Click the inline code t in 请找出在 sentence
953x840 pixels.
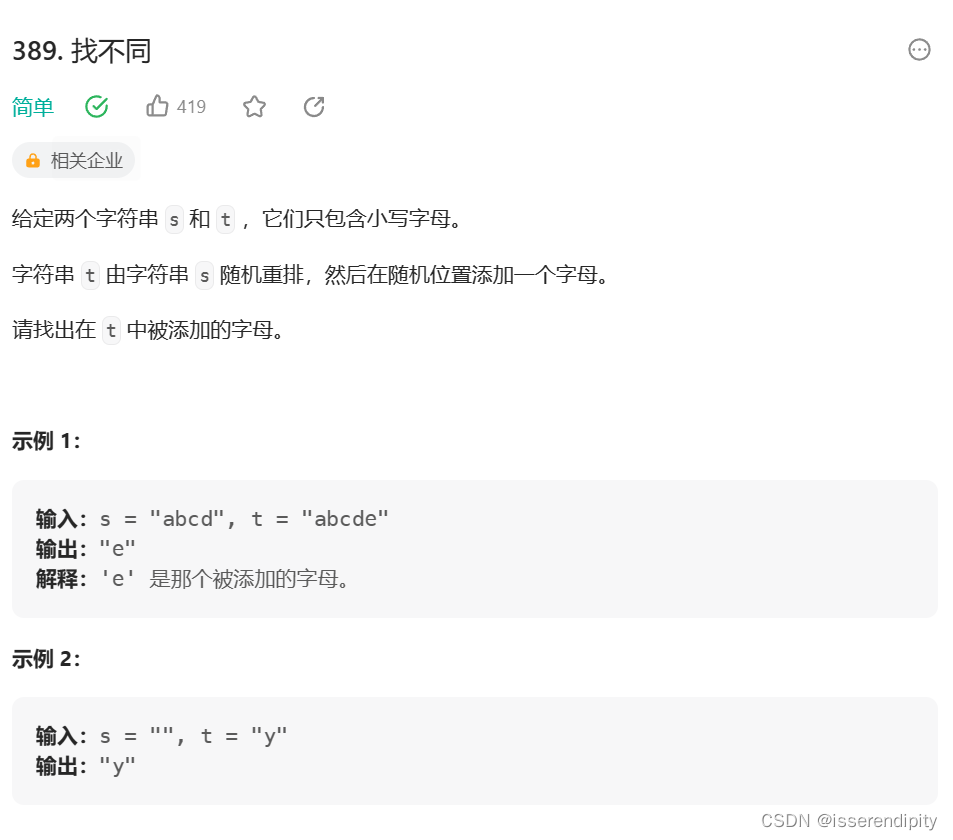pyautogui.click(x=111, y=331)
